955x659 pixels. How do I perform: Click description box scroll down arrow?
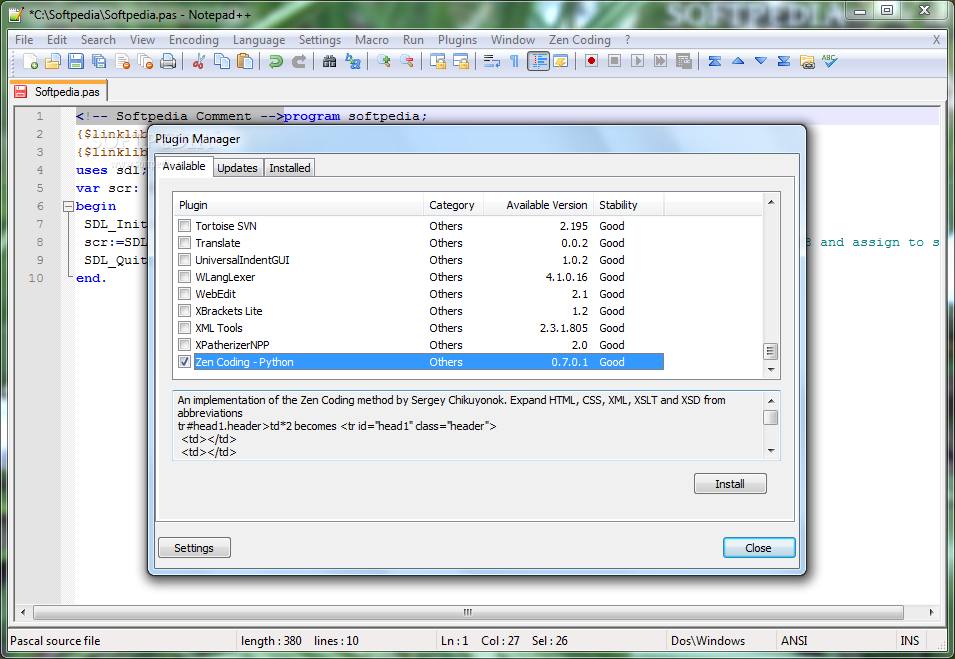click(x=770, y=451)
